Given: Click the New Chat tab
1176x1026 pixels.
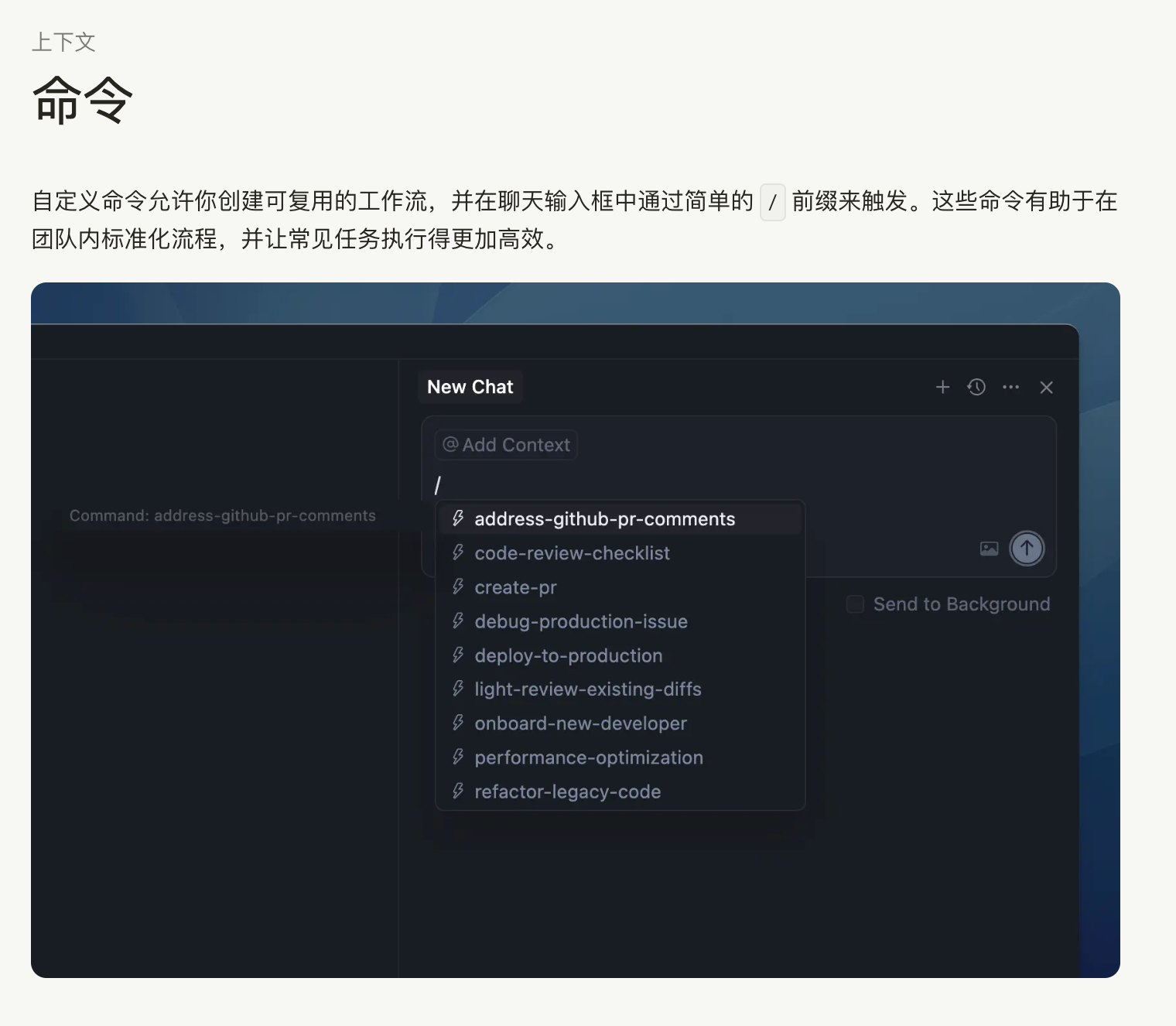Looking at the screenshot, I should tap(470, 387).
